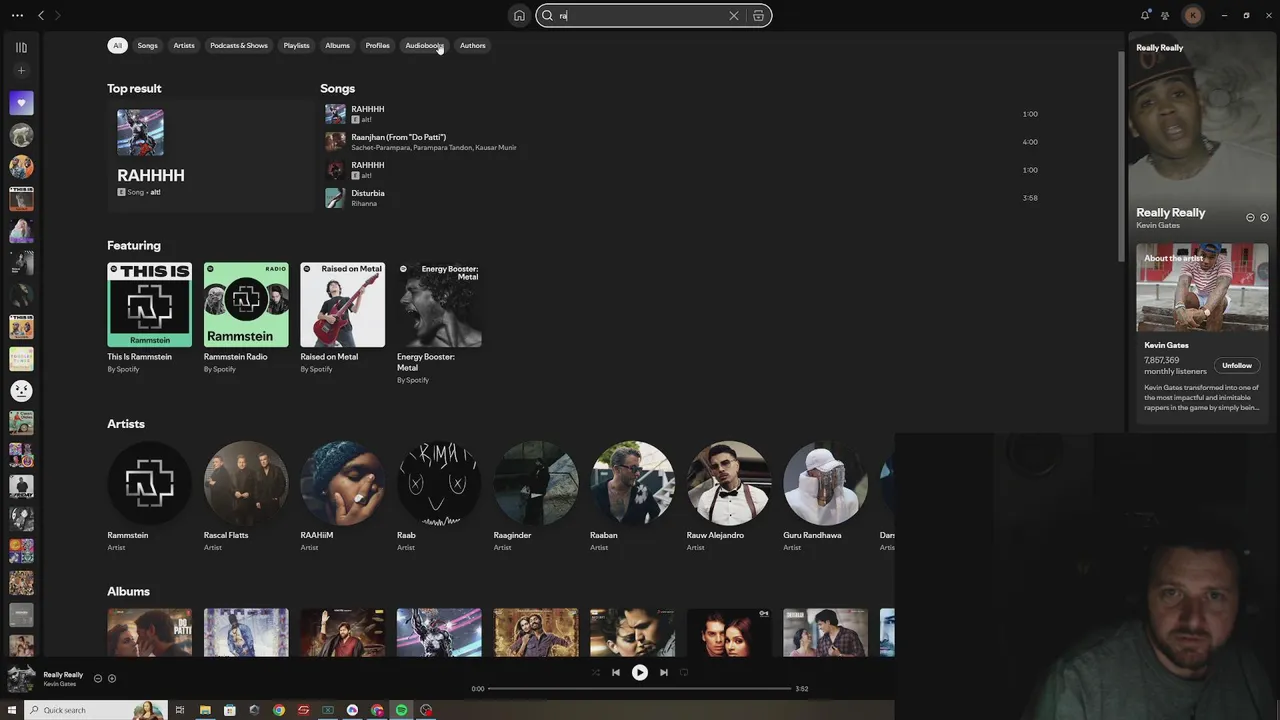Skip to next track
1280x720 pixels.
[663, 672]
